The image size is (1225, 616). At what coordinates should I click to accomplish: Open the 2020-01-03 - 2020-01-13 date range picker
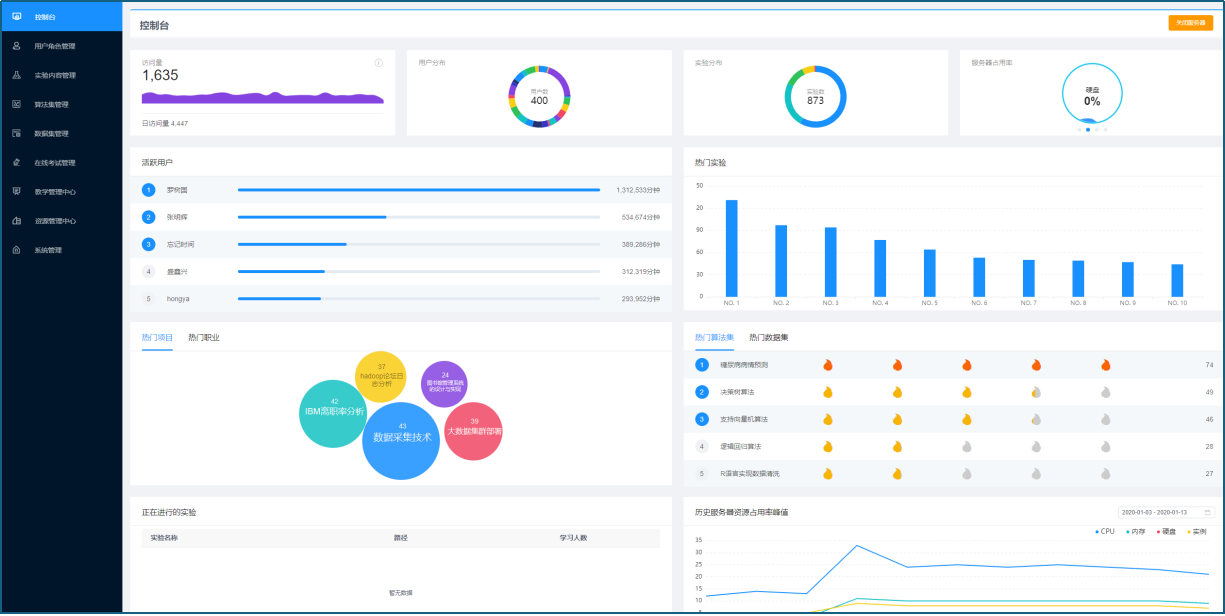(1166, 512)
